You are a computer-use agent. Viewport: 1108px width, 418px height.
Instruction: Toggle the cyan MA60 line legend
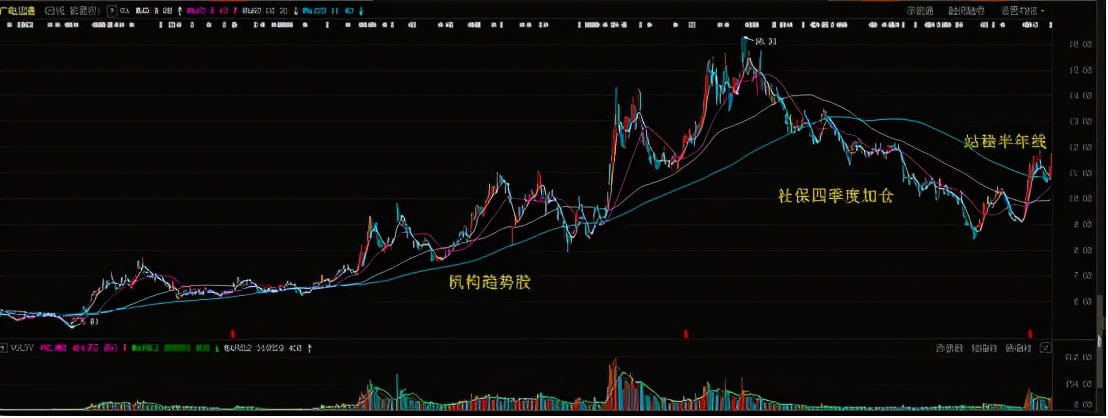[312, 10]
